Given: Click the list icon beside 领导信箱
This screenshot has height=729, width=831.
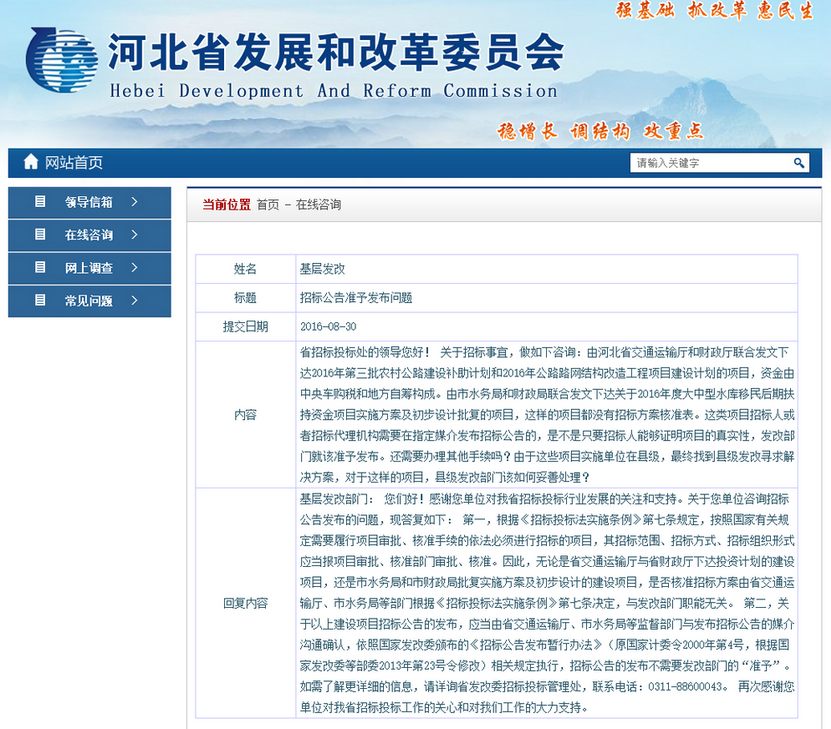Looking at the screenshot, I should click(40, 201).
